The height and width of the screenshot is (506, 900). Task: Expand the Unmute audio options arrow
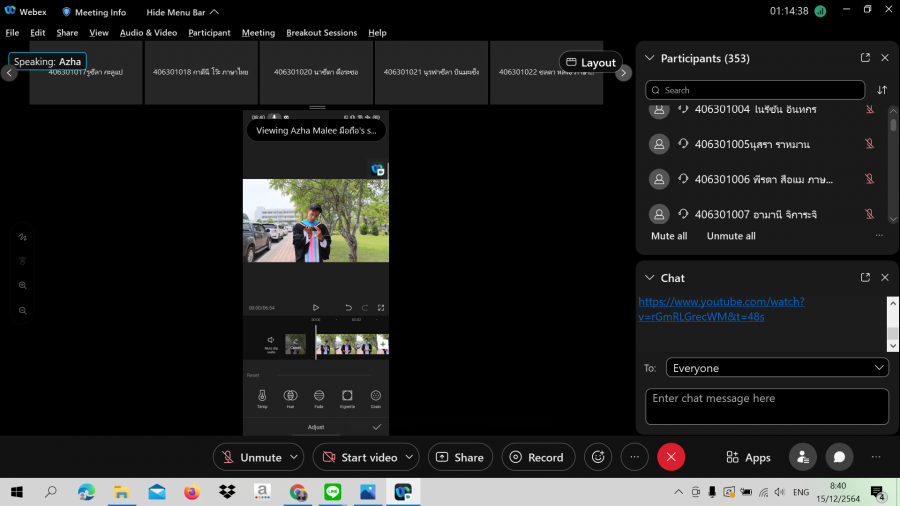click(x=294, y=457)
